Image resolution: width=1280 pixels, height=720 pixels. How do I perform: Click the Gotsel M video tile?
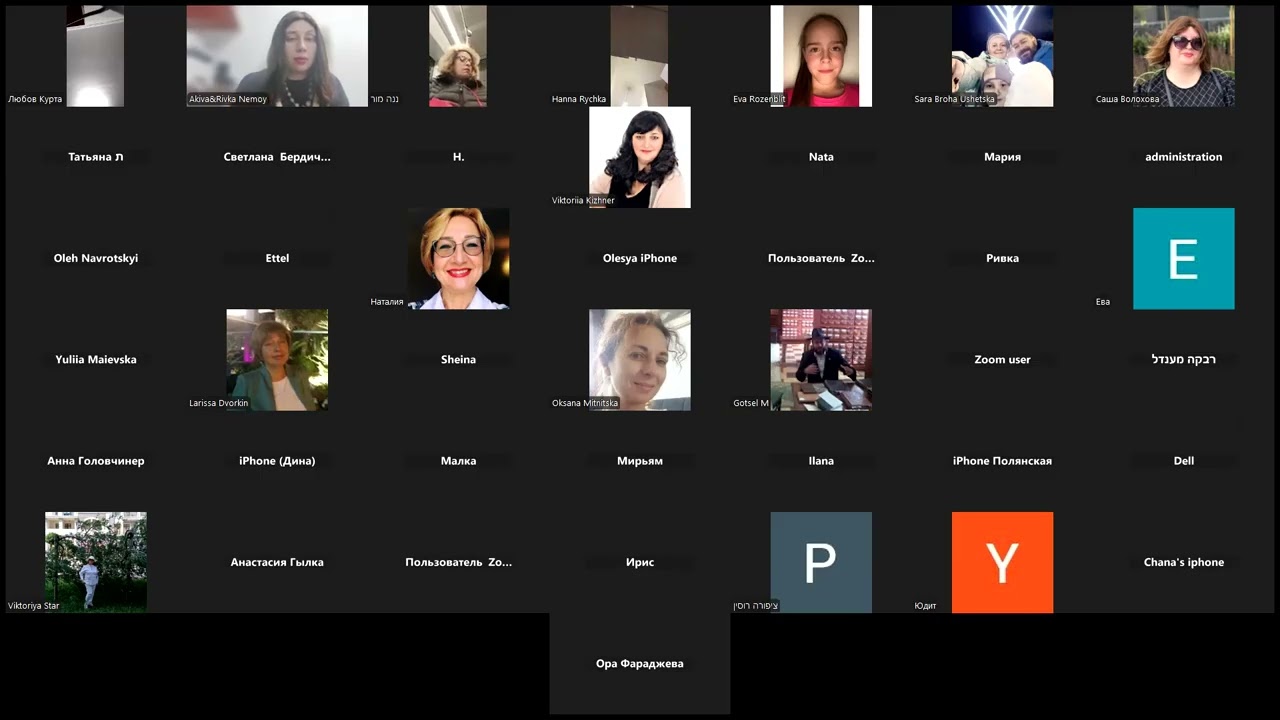(x=821, y=359)
